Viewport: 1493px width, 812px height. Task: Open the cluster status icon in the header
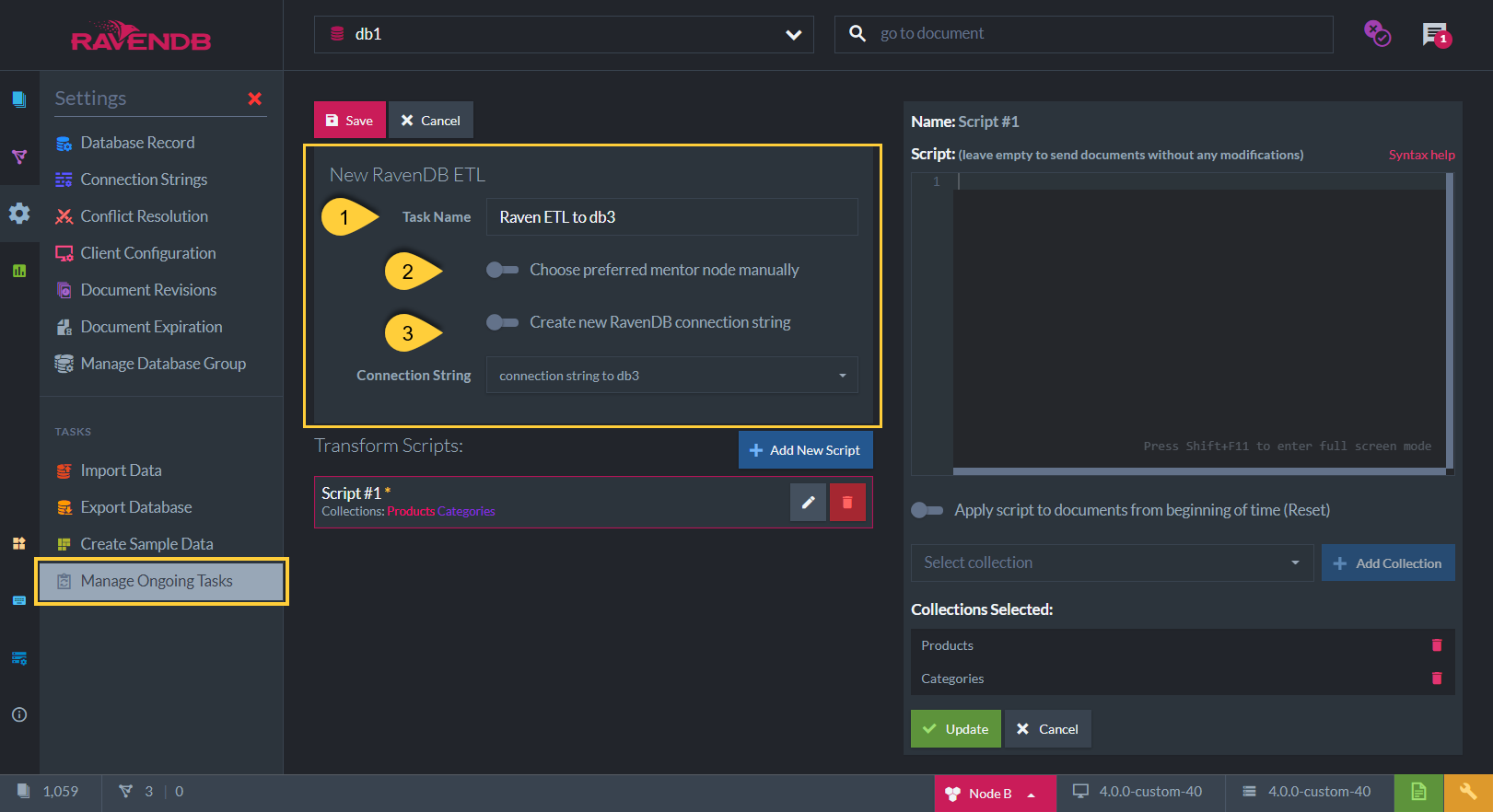click(1377, 34)
